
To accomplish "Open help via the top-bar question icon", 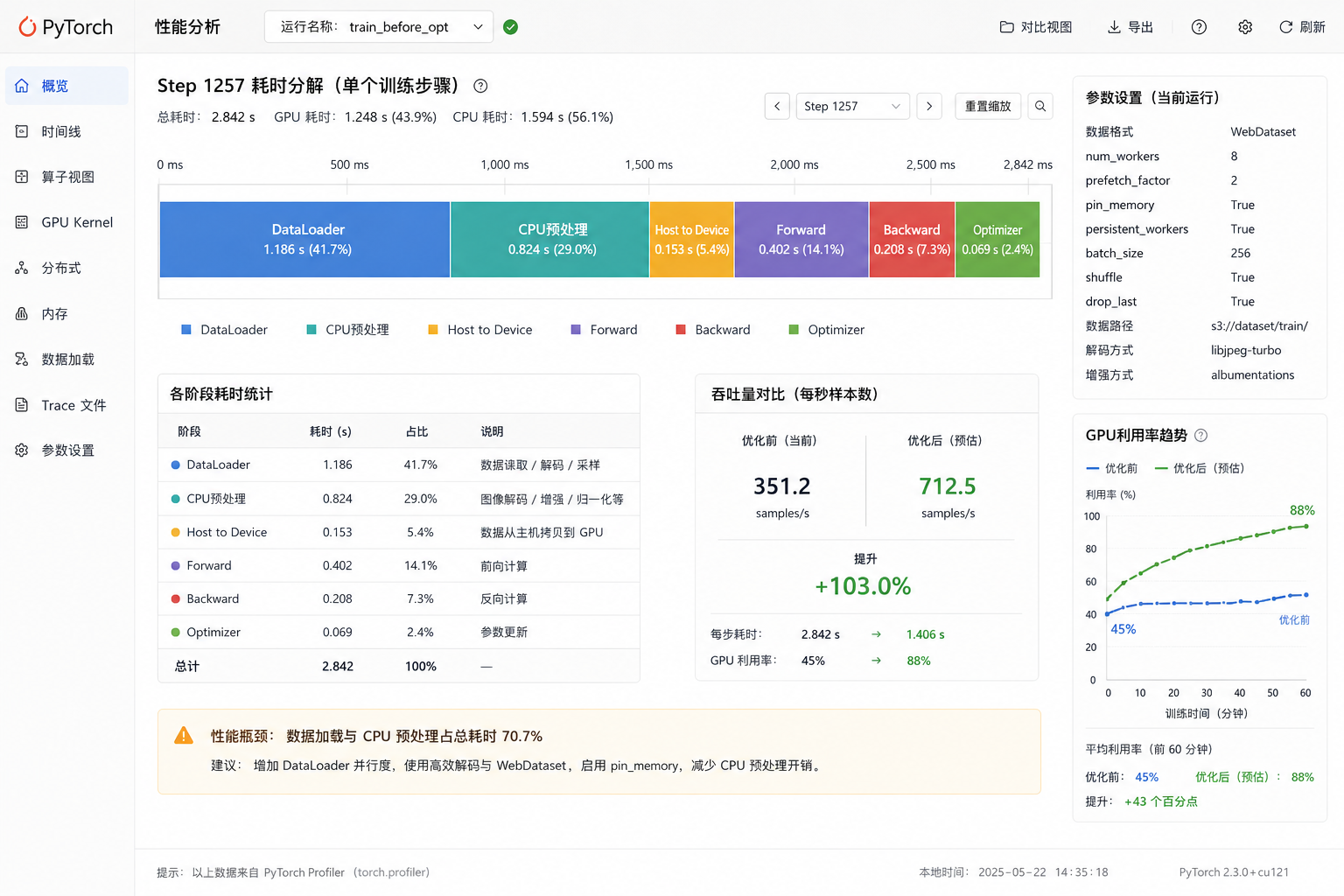I will tap(1199, 27).
